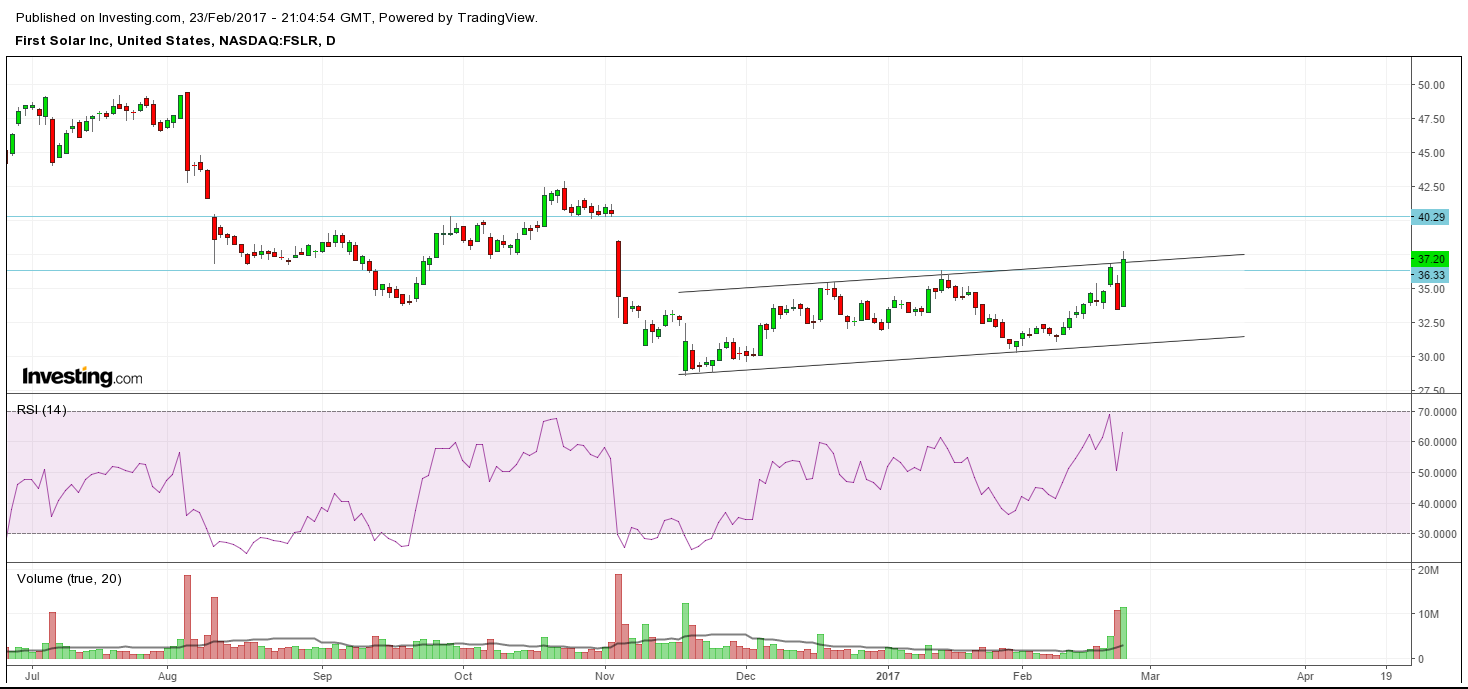The height and width of the screenshot is (689, 1468).
Task: Click the Aug date axis label
Action: point(168,677)
